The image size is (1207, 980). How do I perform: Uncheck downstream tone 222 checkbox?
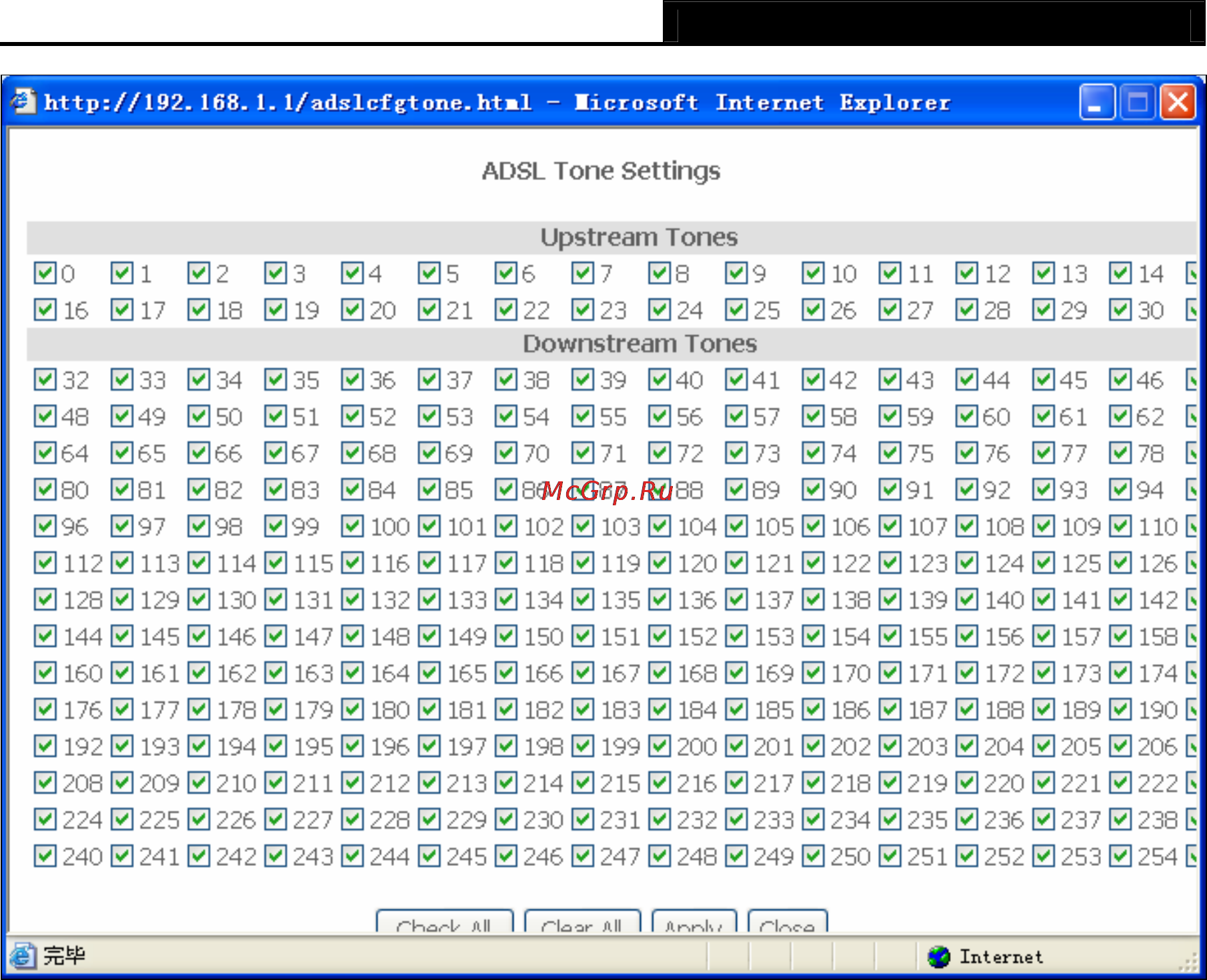coord(1120,783)
